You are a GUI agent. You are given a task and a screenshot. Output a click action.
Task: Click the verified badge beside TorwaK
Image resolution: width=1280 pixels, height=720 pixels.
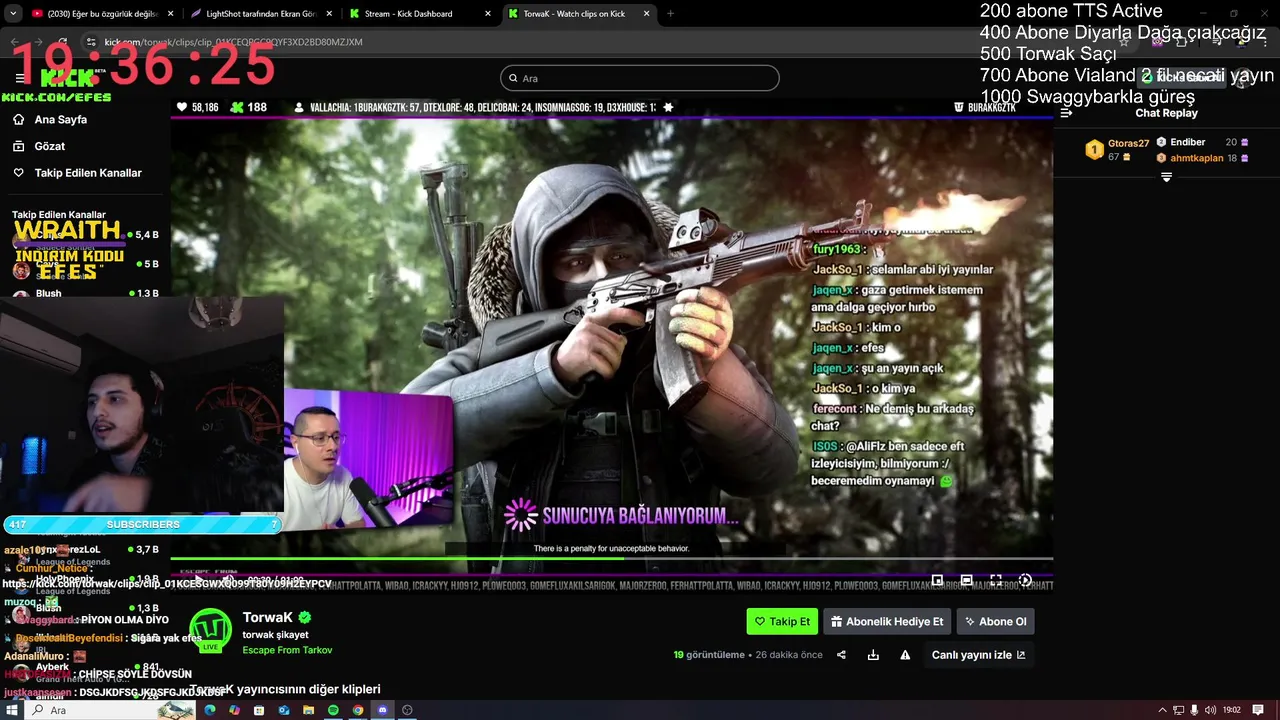click(x=305, y=618)
